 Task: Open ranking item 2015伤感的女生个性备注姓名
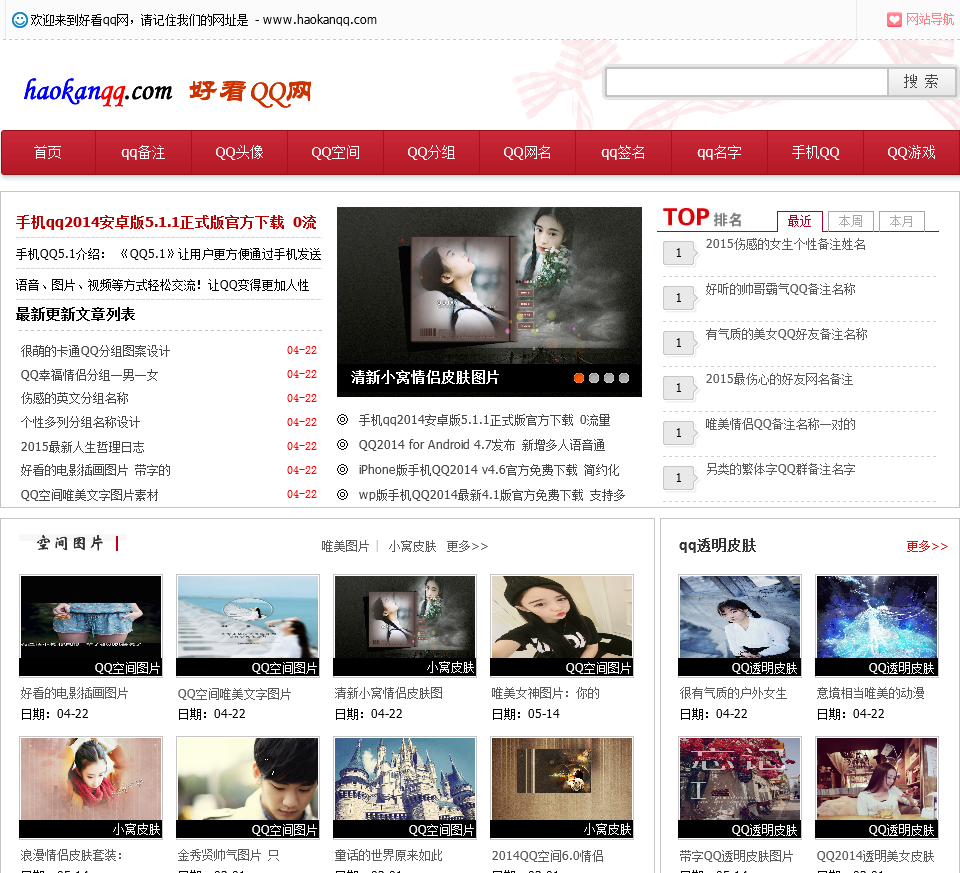click(x=786, y=244)
